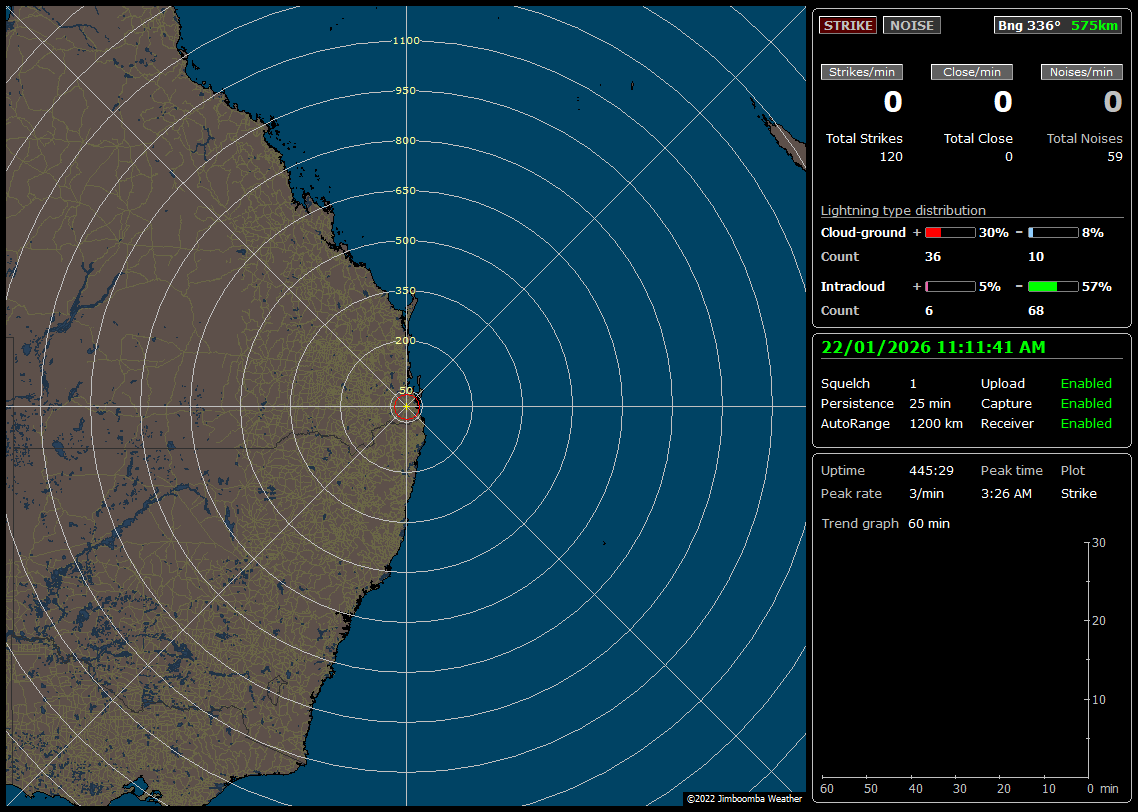Click the Uptime value 445:29

pos(931,471)
